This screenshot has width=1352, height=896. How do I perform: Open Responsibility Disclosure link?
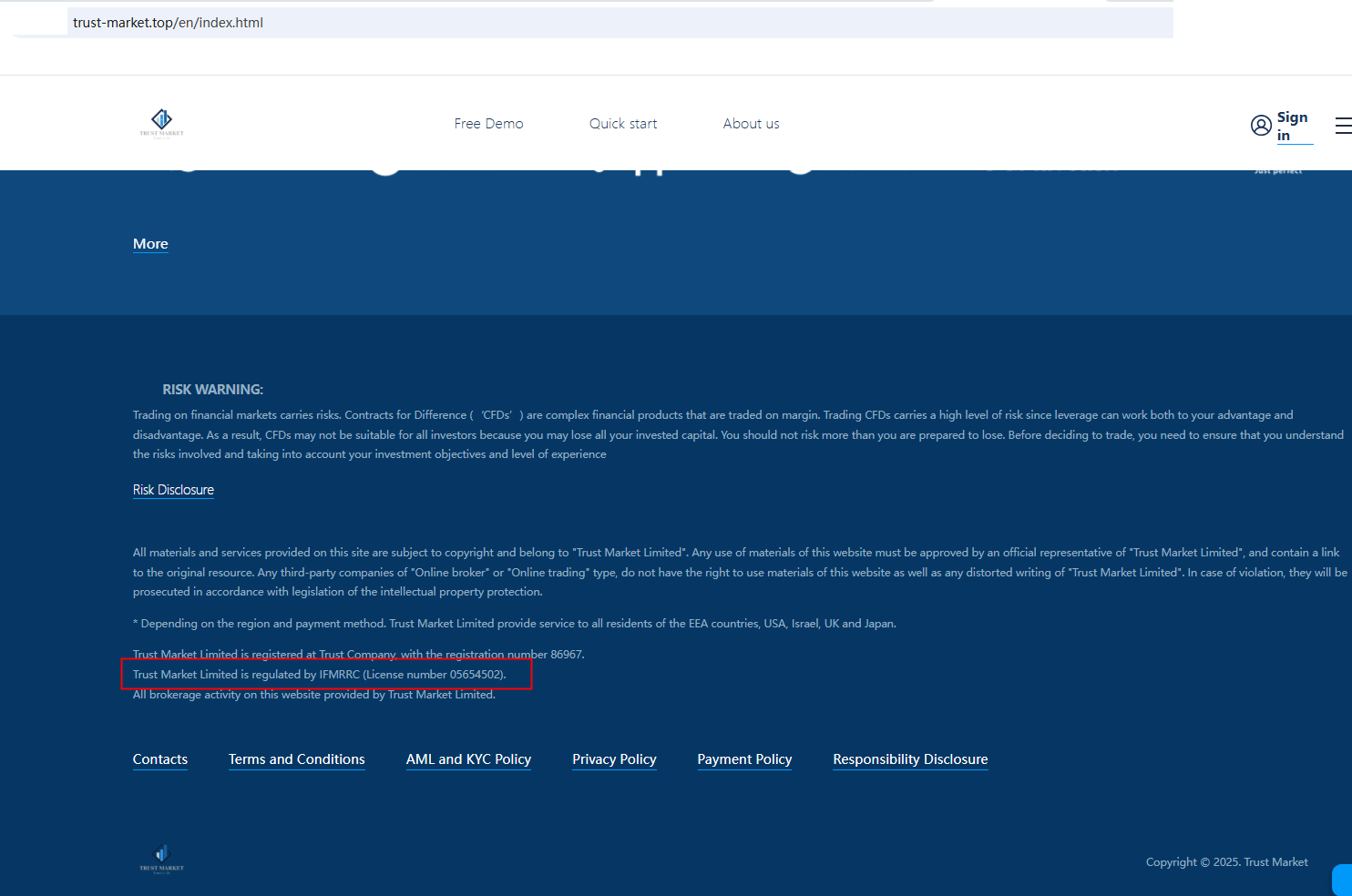910,759
